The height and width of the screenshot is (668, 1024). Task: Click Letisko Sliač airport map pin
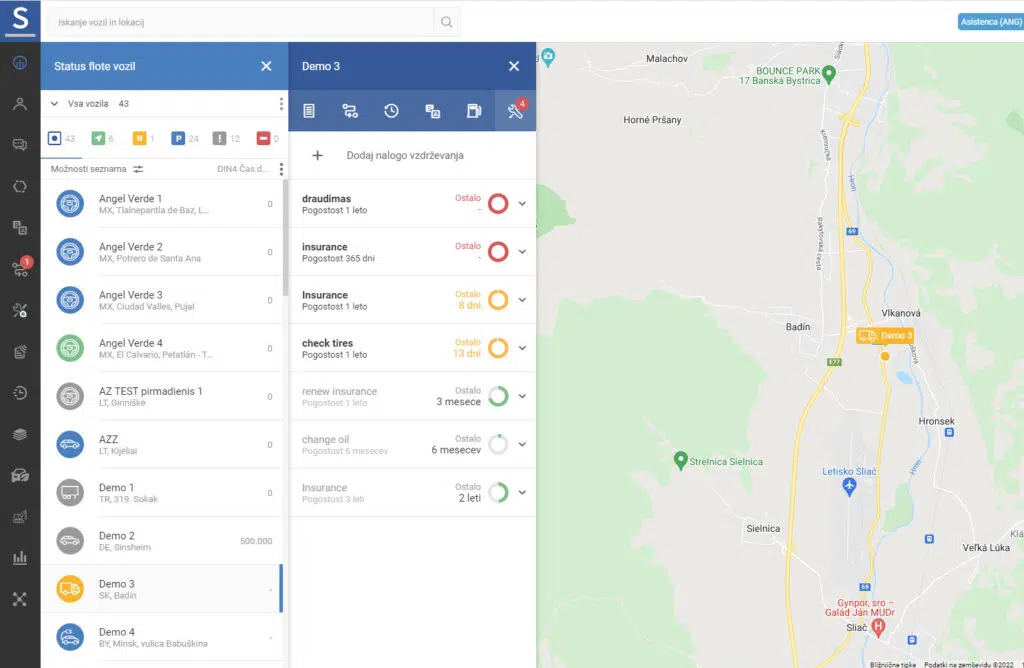point(849,486)
